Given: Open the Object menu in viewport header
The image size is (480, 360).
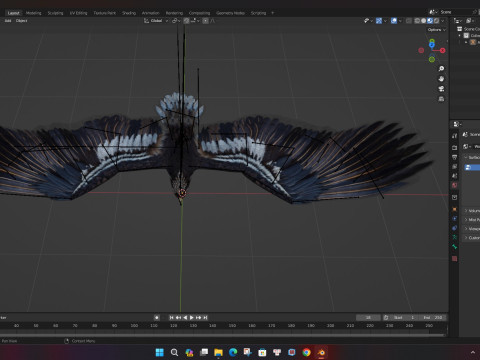Looking at the screenshot, I should coord(22,21).
